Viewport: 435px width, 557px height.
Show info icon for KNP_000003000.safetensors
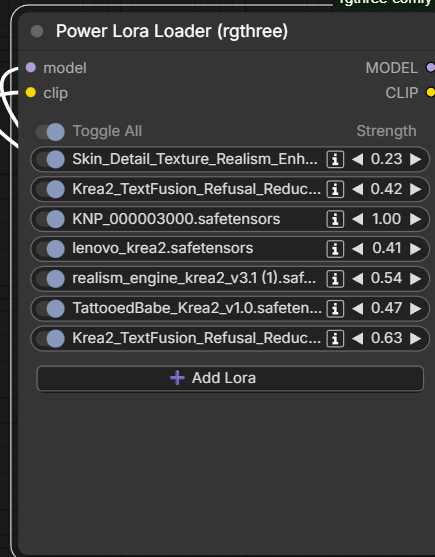[335, 219]
